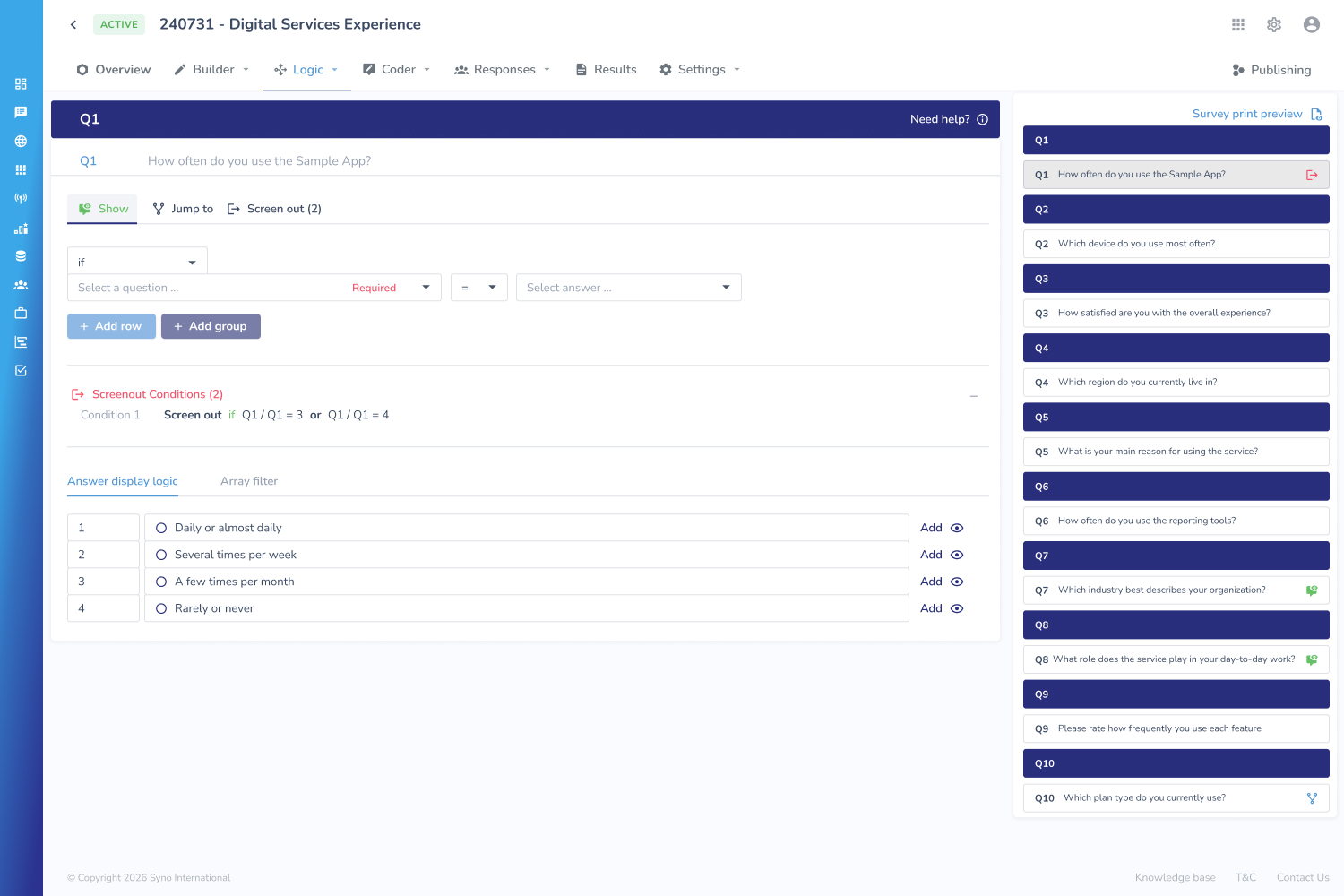1344x896 pixels.
Task: Click the checkbox tasks sidebar icon
Action: (21, 371)
